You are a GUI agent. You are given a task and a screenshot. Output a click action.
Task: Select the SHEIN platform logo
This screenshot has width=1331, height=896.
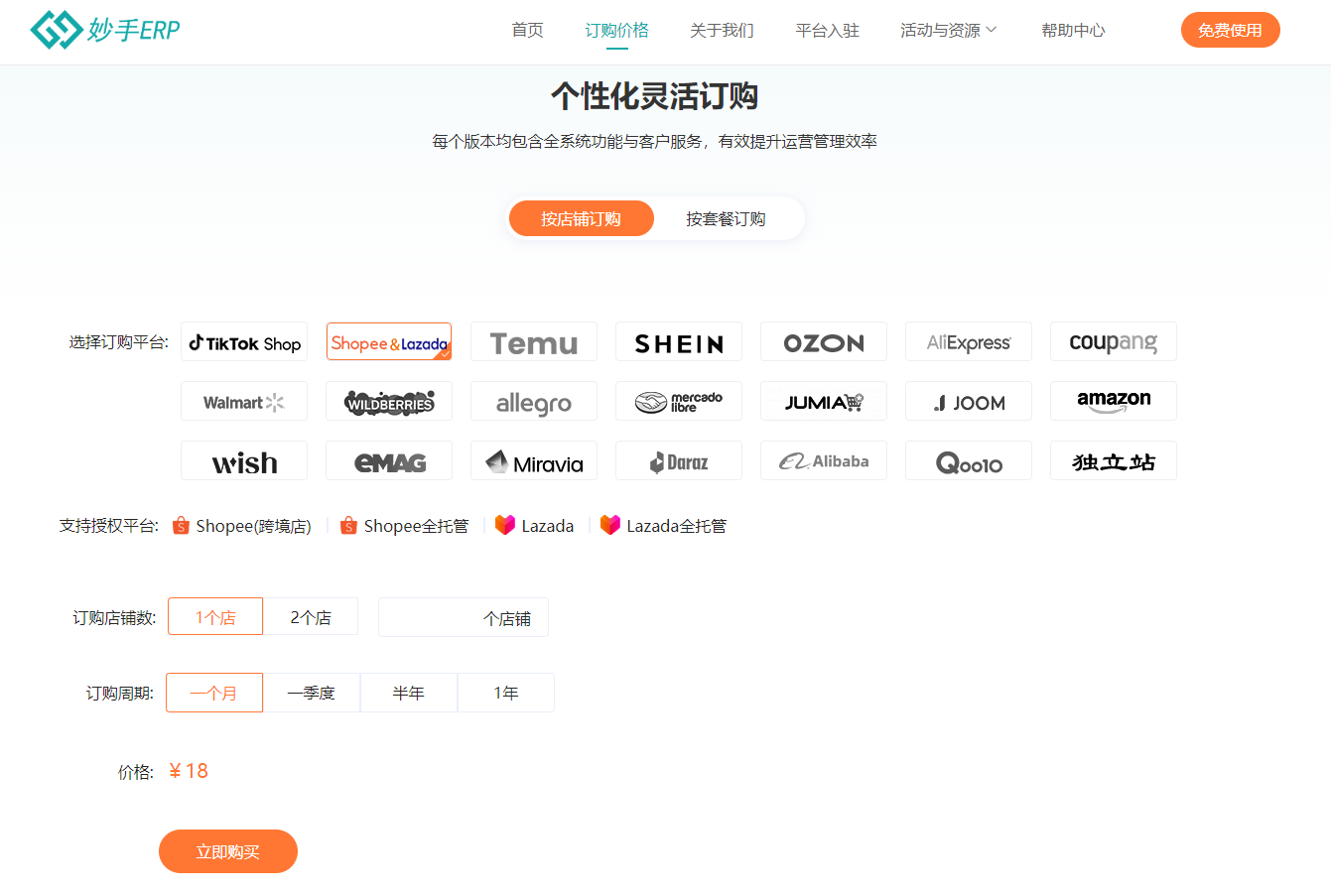pos(679,342)
